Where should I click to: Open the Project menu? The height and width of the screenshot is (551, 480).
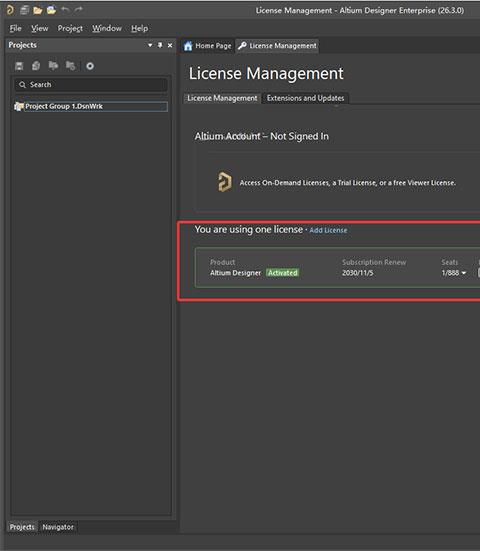pyautogui.click(x=70, y=28)
